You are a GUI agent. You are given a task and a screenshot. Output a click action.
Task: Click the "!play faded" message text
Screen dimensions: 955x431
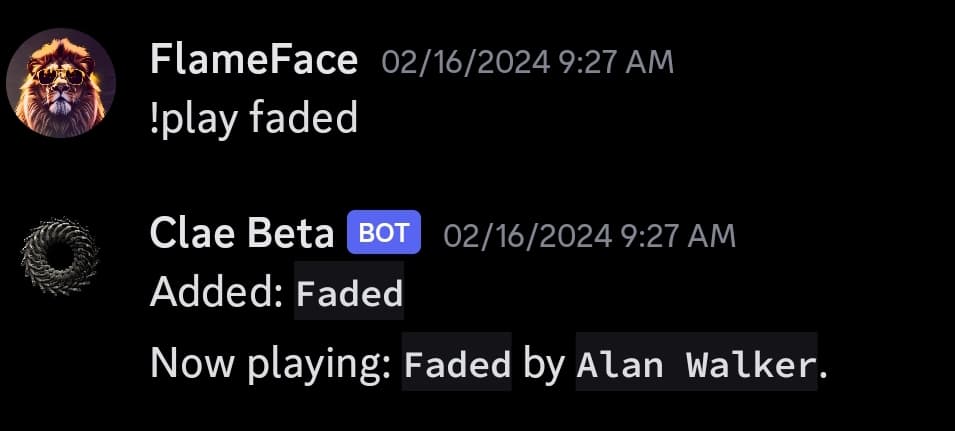(253, 118)
